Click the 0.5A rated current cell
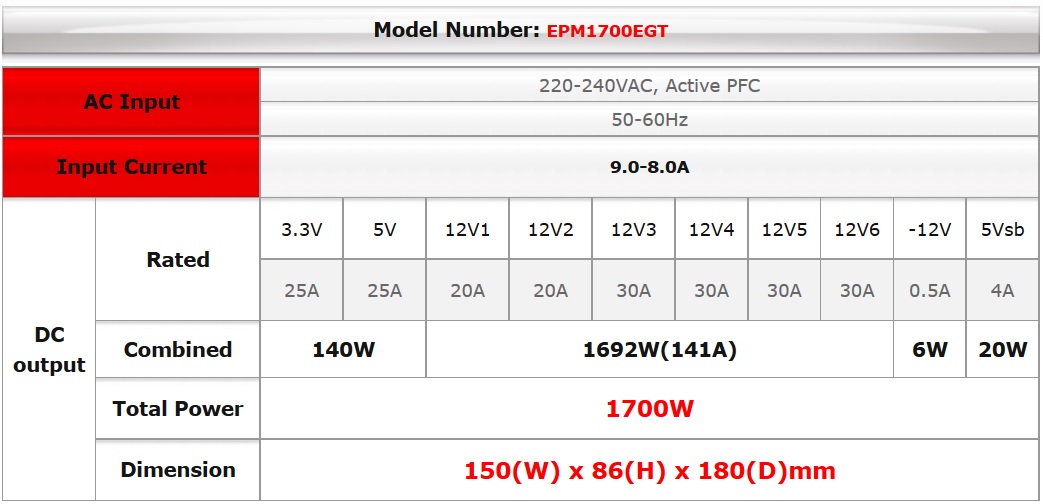The image size is (1043, 504). pyautogui.click(x=929, y=291)
